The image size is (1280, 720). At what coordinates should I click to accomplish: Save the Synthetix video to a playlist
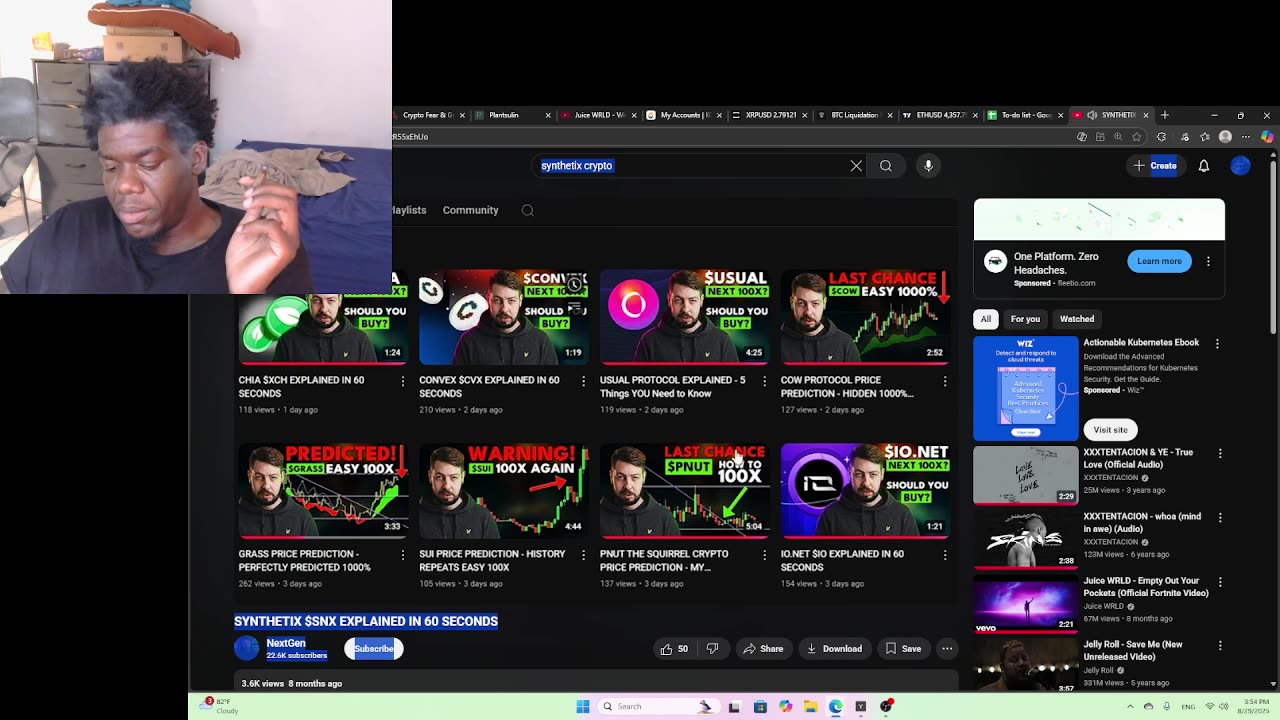tap(903, 649)
